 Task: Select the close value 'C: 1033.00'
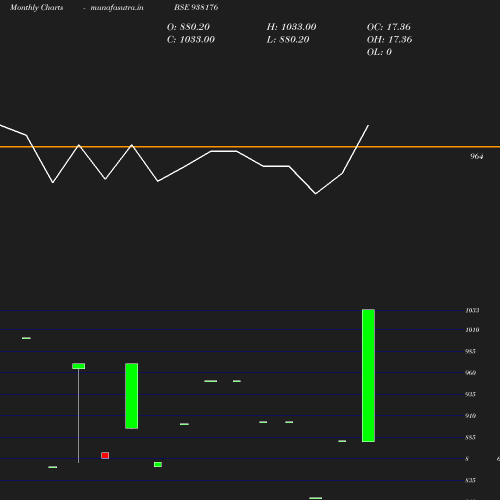tap(191, 40)
